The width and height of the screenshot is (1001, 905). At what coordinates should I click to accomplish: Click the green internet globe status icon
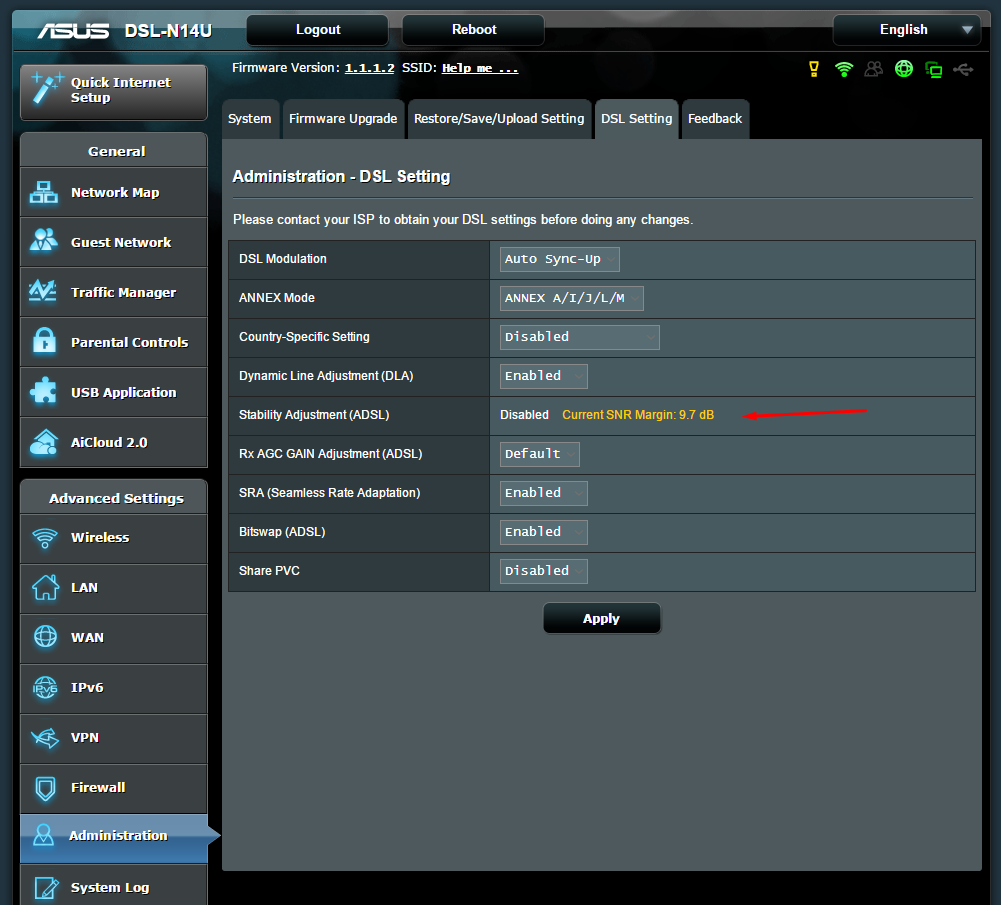click(904, 69)
